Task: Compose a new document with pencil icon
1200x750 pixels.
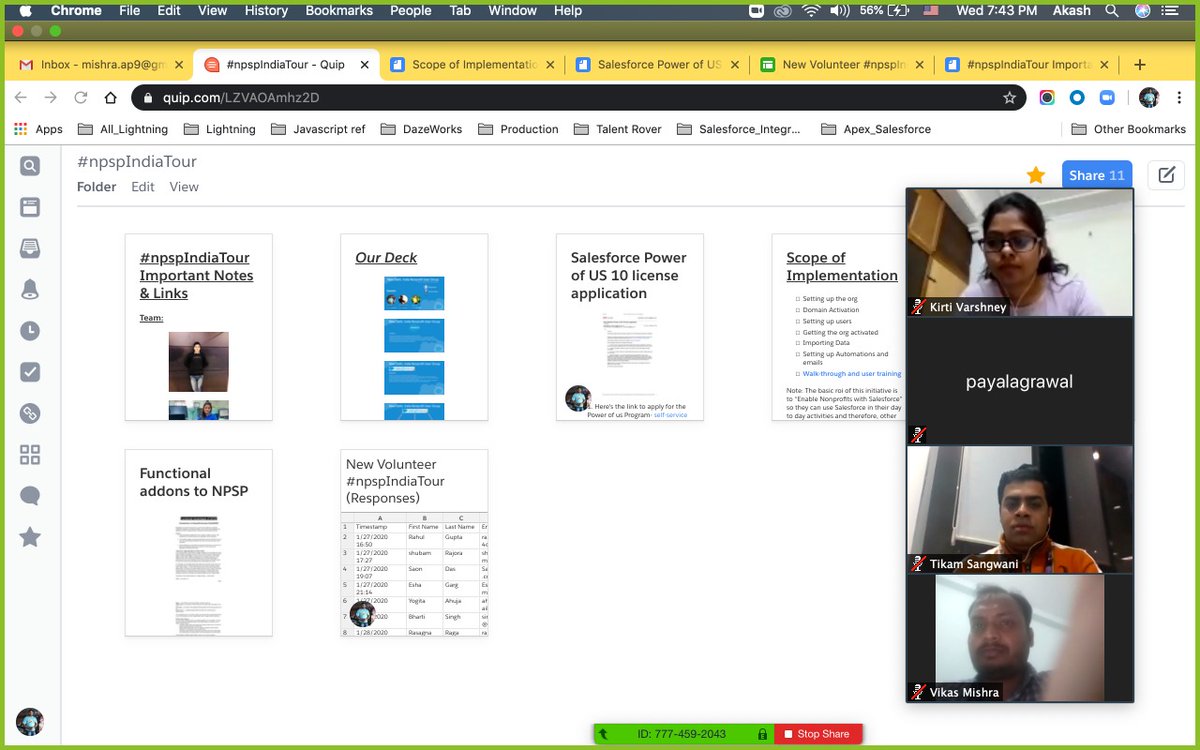Action: [x=1166, y=175]
